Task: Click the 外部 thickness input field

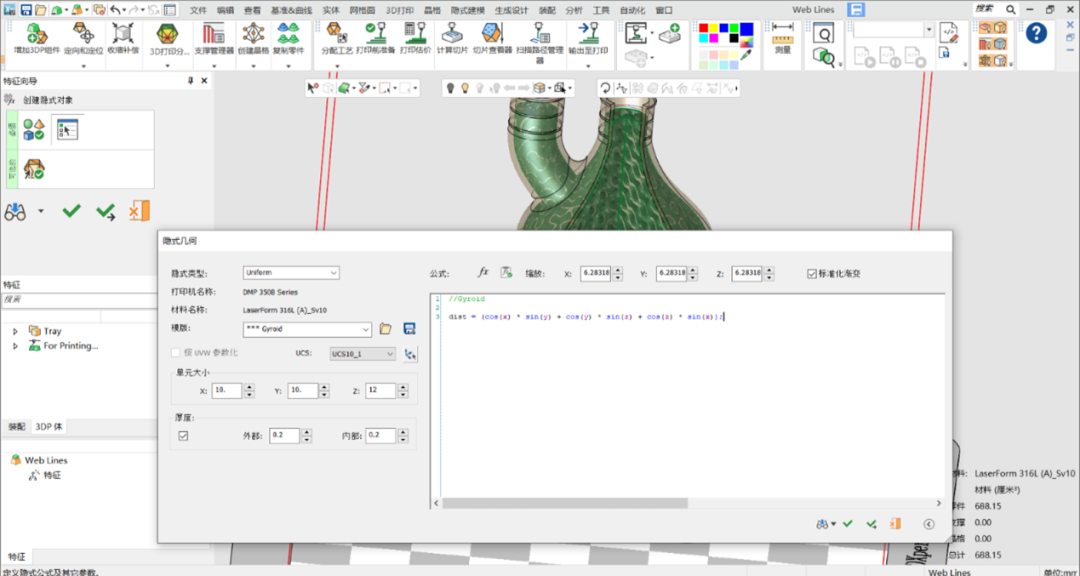Action: [x=284, y=435]
